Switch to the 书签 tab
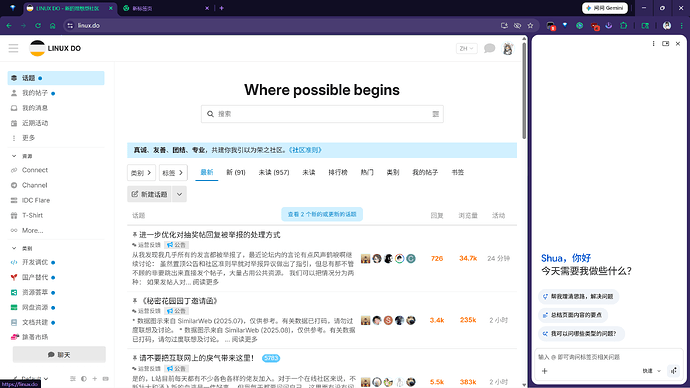Image resolution: width=690 pixels, height=388 pixels. pyautogui.click(x=458, y=172)
